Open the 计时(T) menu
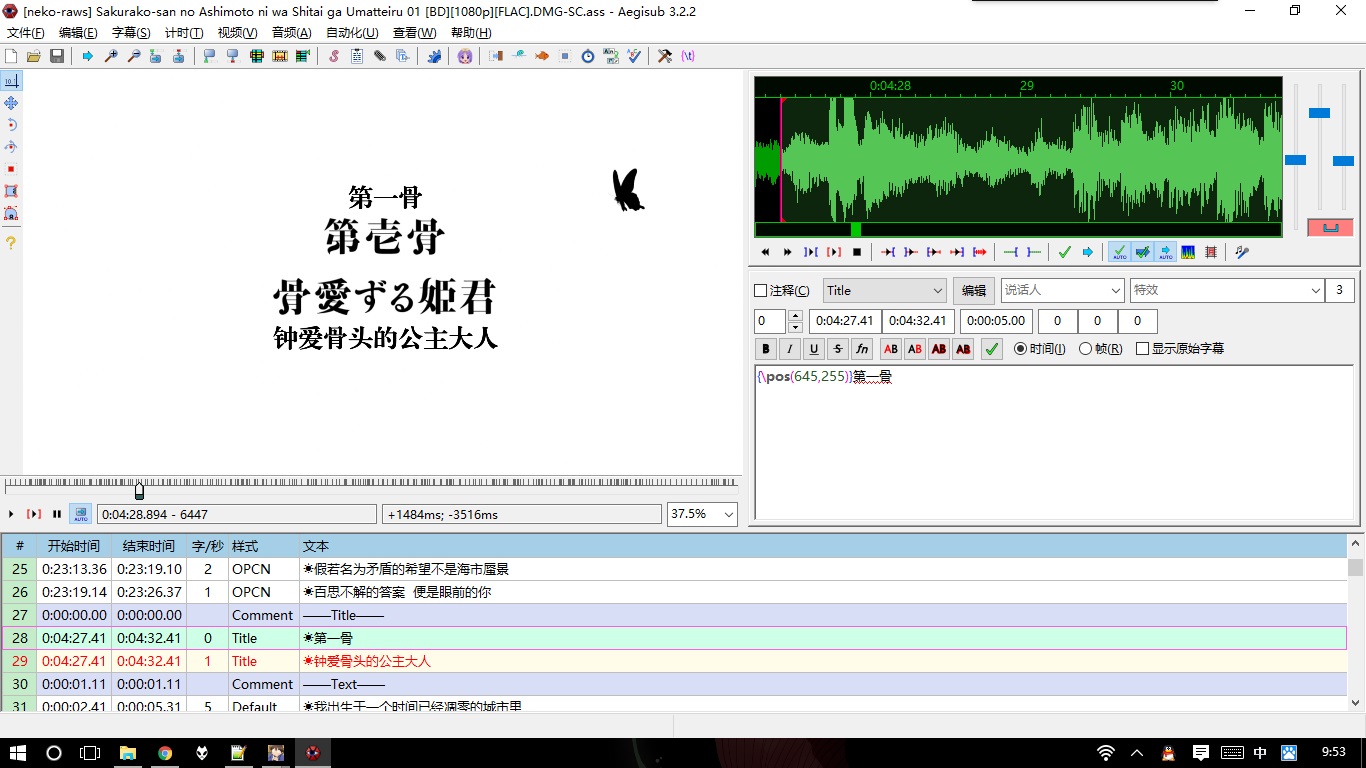 (x=184, y=33)
